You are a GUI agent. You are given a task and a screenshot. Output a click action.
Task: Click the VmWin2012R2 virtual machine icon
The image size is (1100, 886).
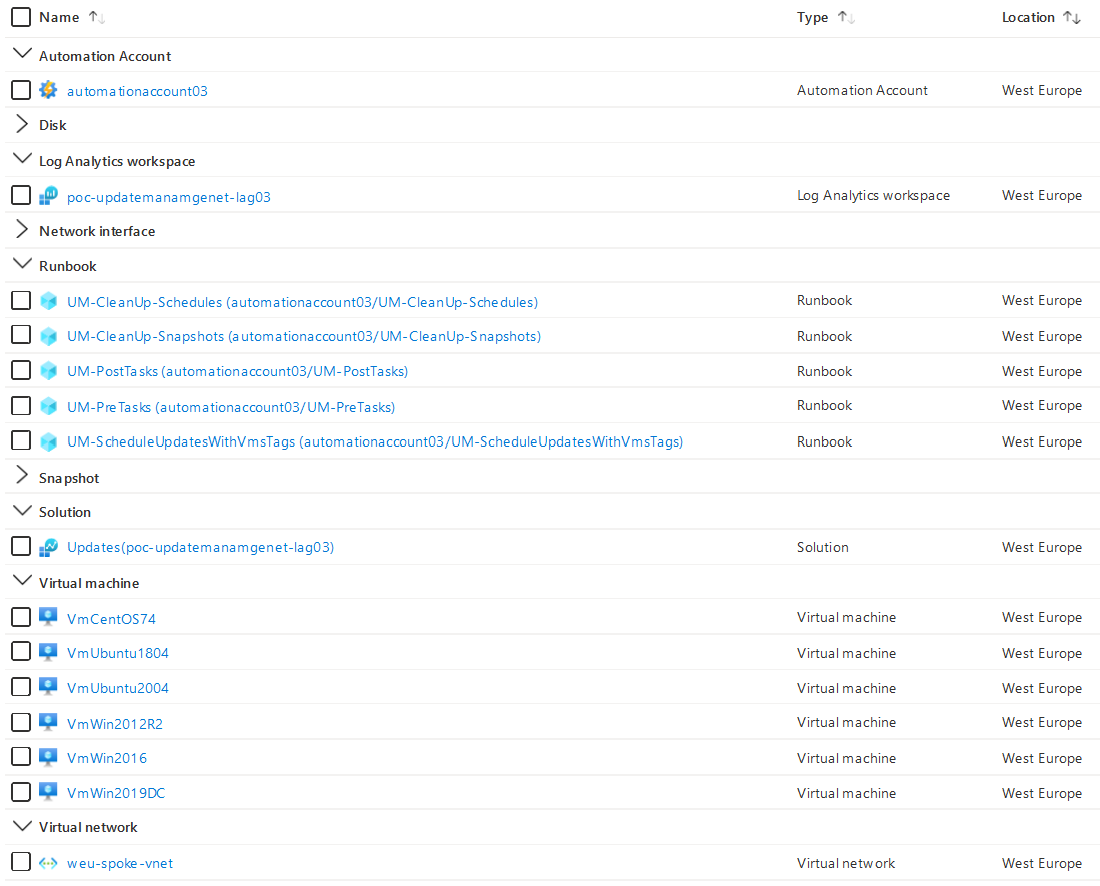[x=48, y=722]
